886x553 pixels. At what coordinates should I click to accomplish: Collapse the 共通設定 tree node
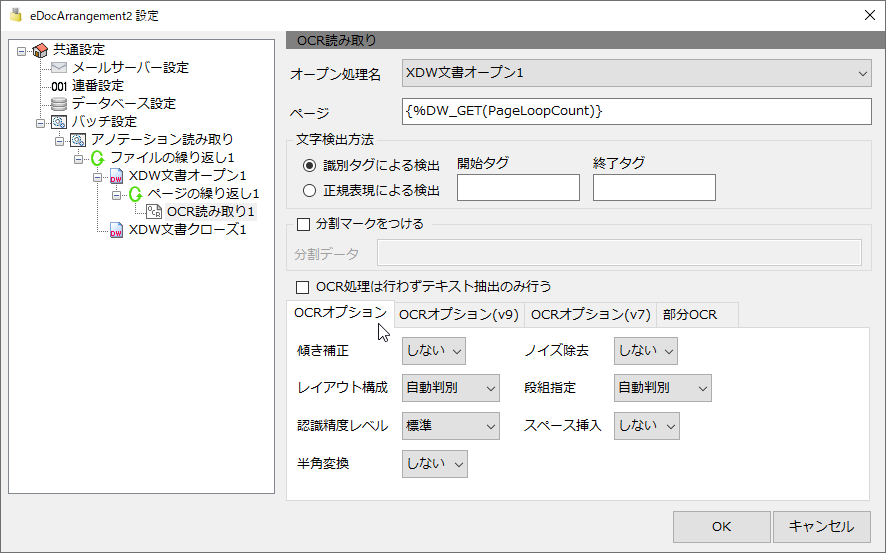pyautogui.click(x=21, y=51)
